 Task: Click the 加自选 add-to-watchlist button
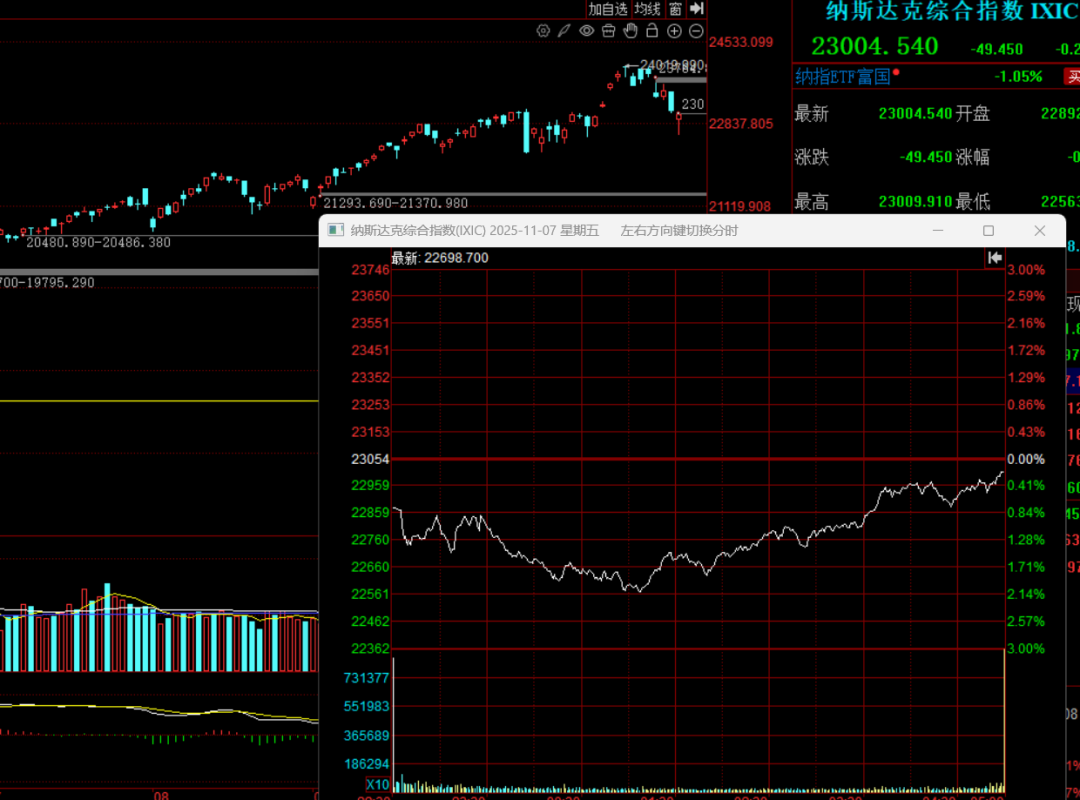click(608, 9)
